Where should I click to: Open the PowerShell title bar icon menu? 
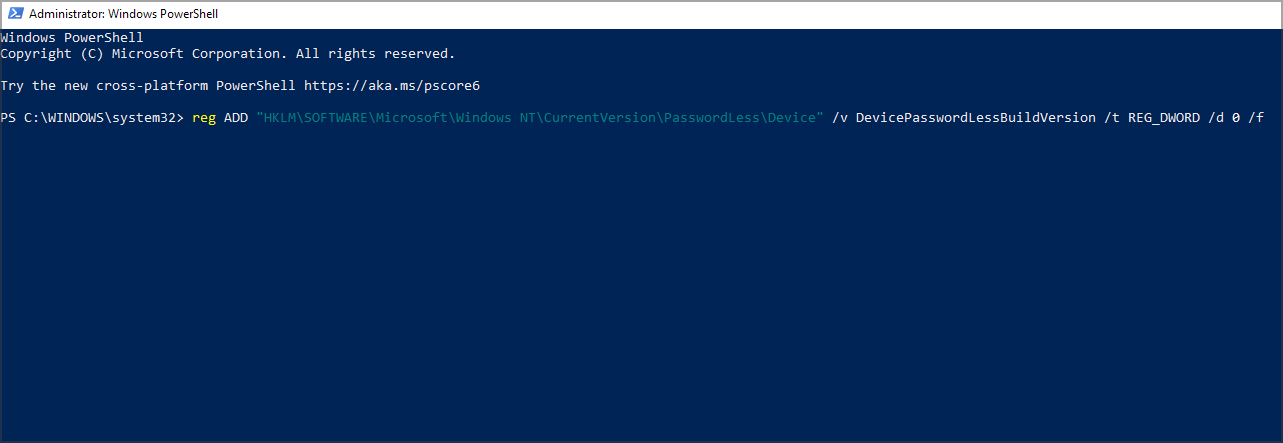[15, 14]
